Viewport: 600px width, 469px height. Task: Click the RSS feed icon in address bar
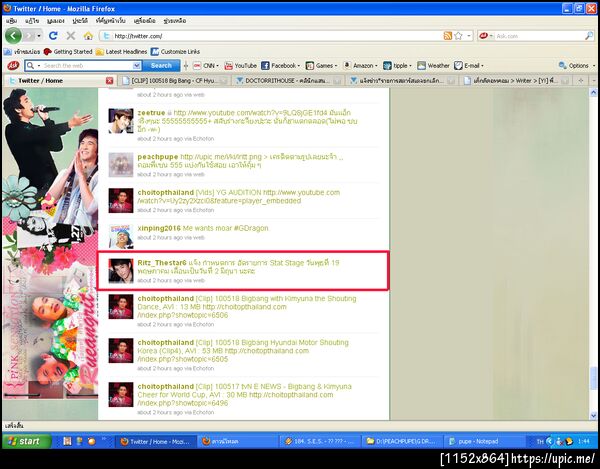coord(447,36)
